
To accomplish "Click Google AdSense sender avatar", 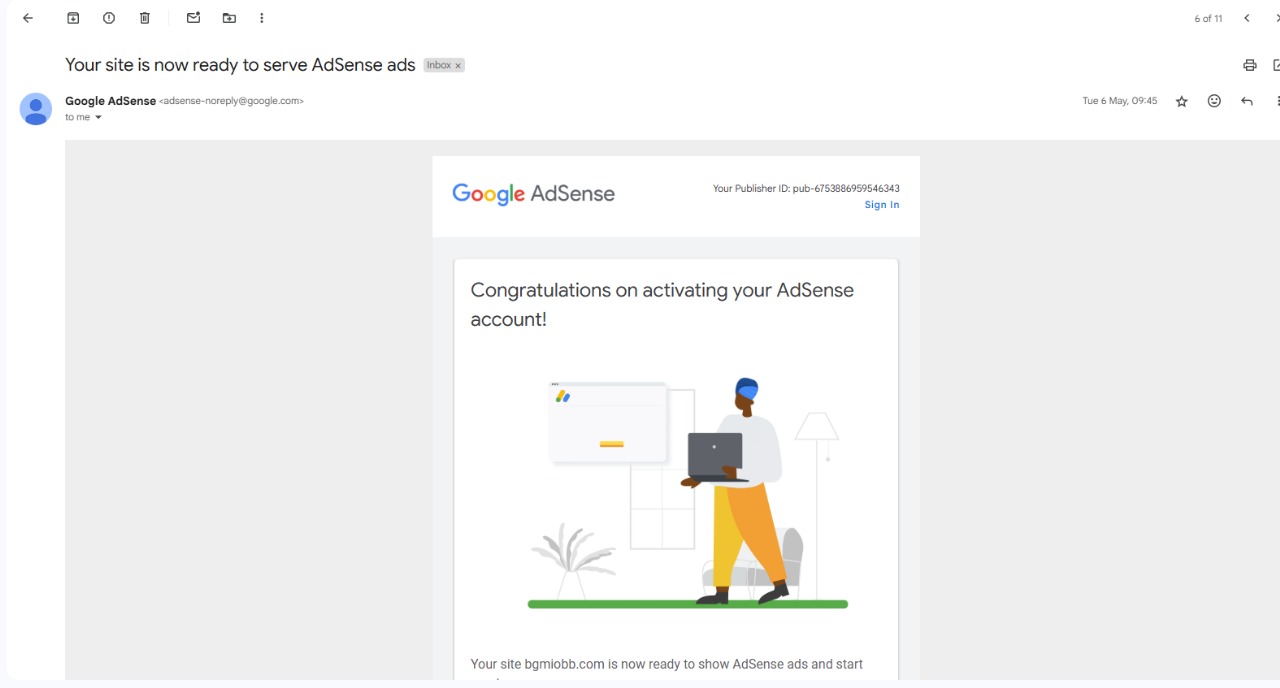I will click(x=36, y=108).
